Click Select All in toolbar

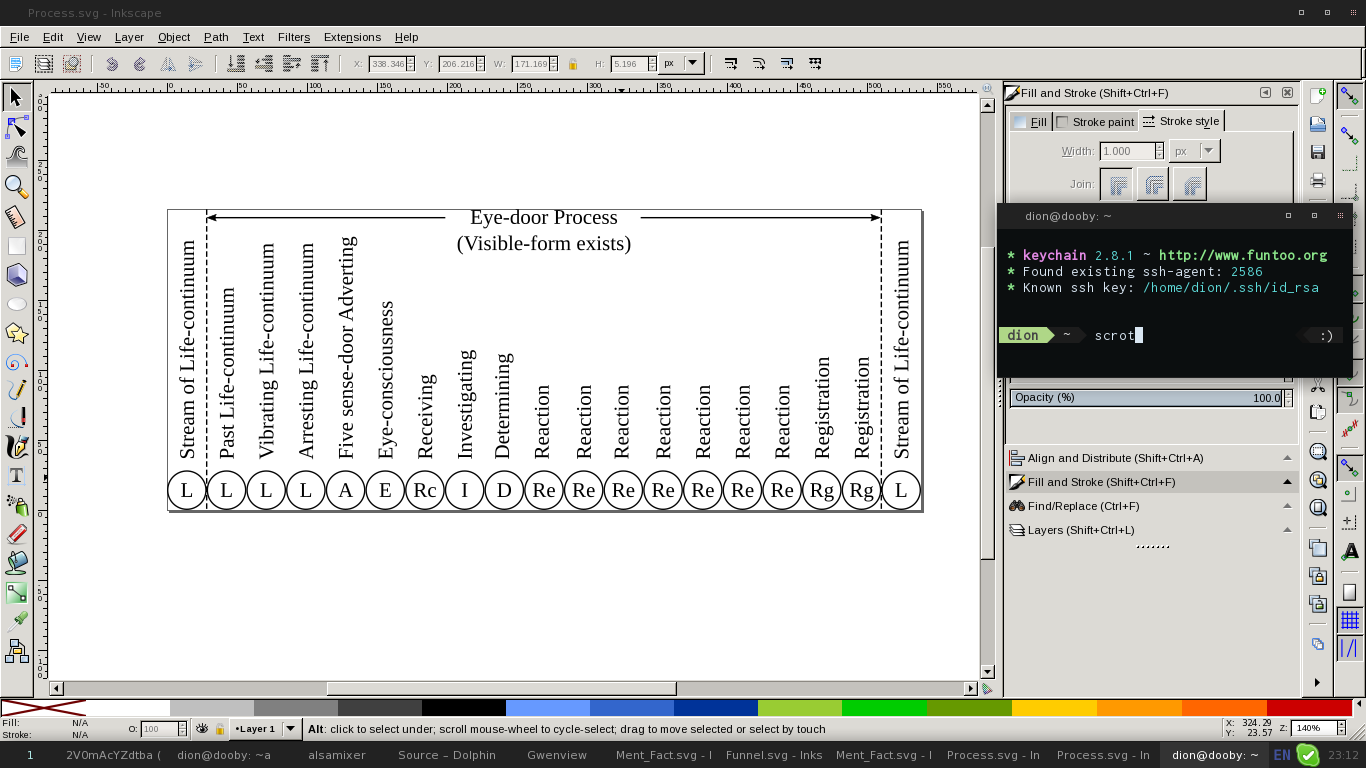pyautogui.click(x=16, y=63)
